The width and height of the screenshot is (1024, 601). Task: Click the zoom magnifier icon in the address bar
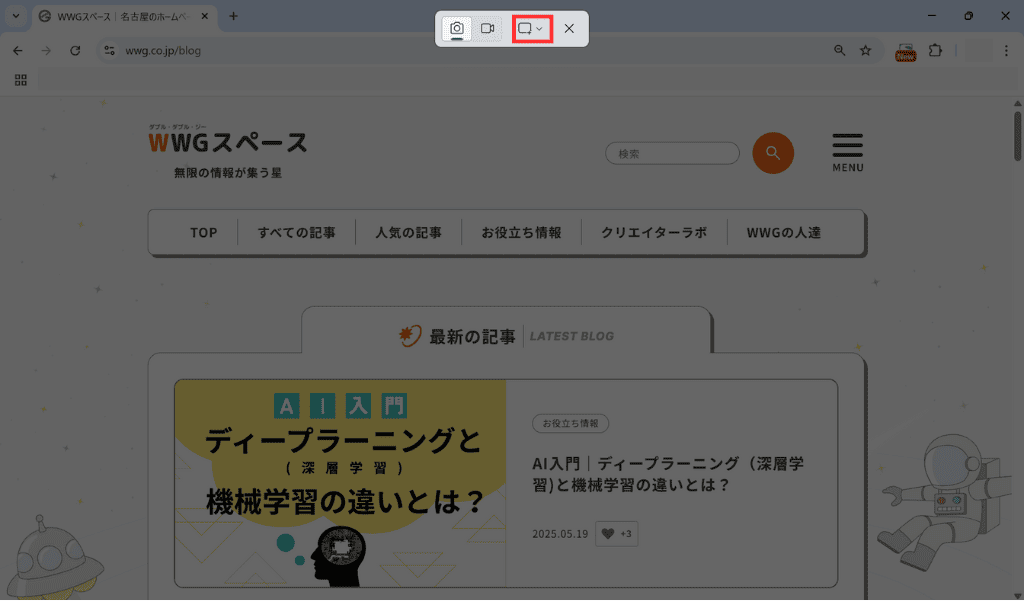[x=839, y=50]
